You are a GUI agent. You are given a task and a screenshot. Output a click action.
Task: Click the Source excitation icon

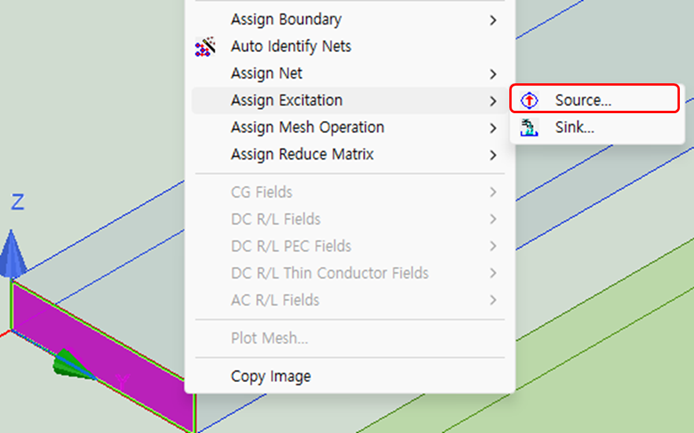[531, 100]
